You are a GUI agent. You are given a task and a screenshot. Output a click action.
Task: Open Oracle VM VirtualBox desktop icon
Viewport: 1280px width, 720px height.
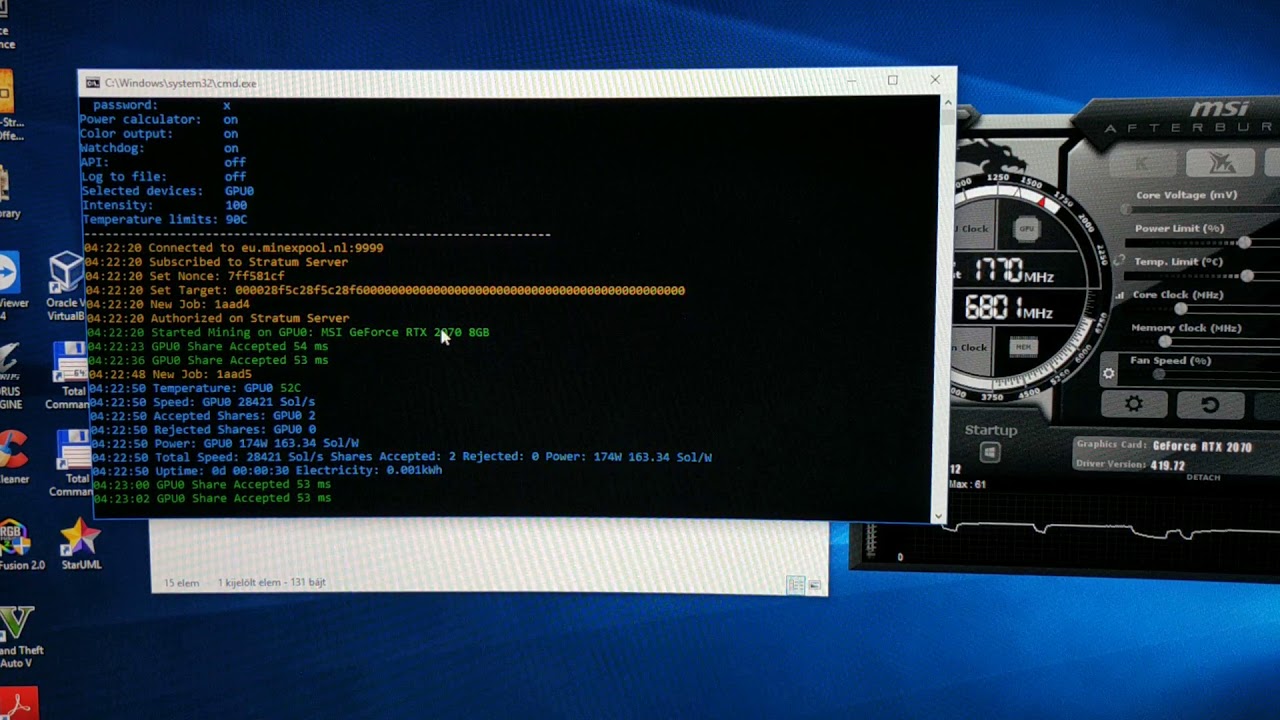pyautogui.click(x=65, y=286)
